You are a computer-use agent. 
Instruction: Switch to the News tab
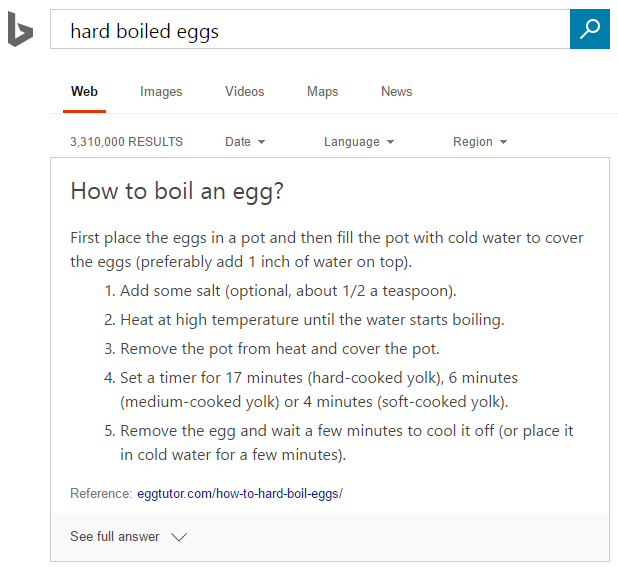396,92
